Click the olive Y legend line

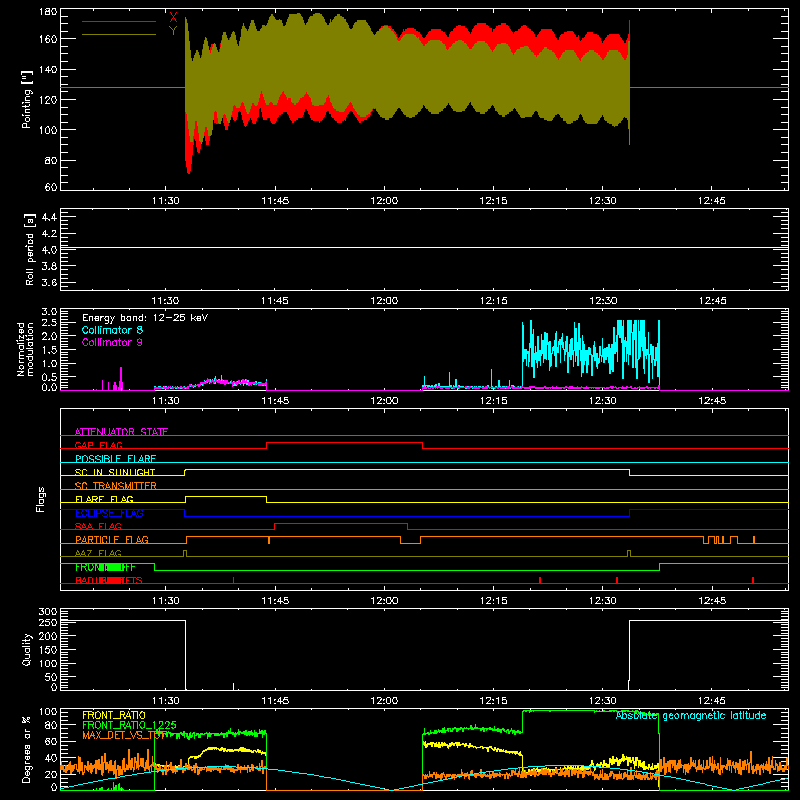(x=119, y=34)
